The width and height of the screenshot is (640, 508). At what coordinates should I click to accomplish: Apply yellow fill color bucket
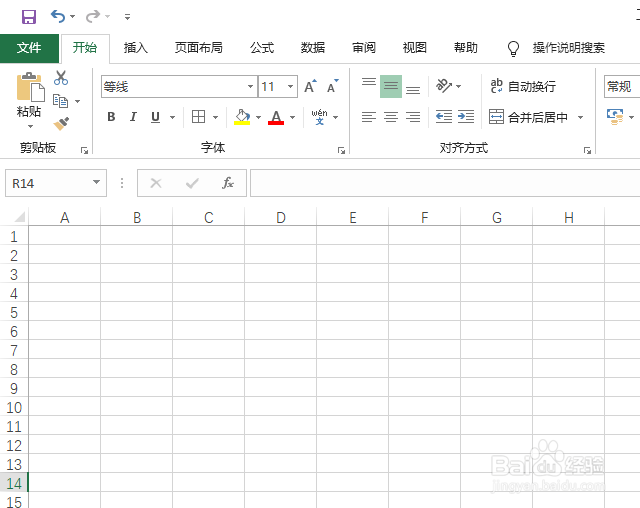[x=242, y=117]
